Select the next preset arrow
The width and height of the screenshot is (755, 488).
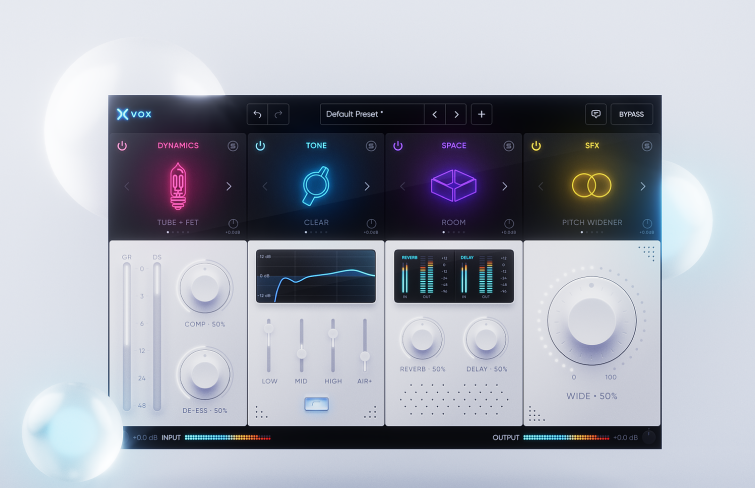click(x=456, y=114)
